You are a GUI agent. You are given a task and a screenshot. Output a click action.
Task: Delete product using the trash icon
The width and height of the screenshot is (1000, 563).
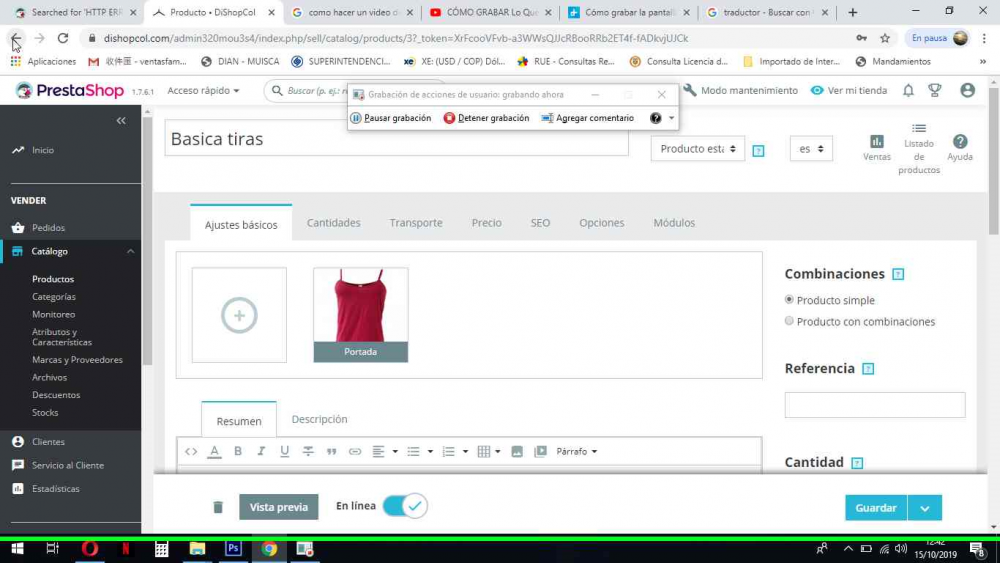218,507
